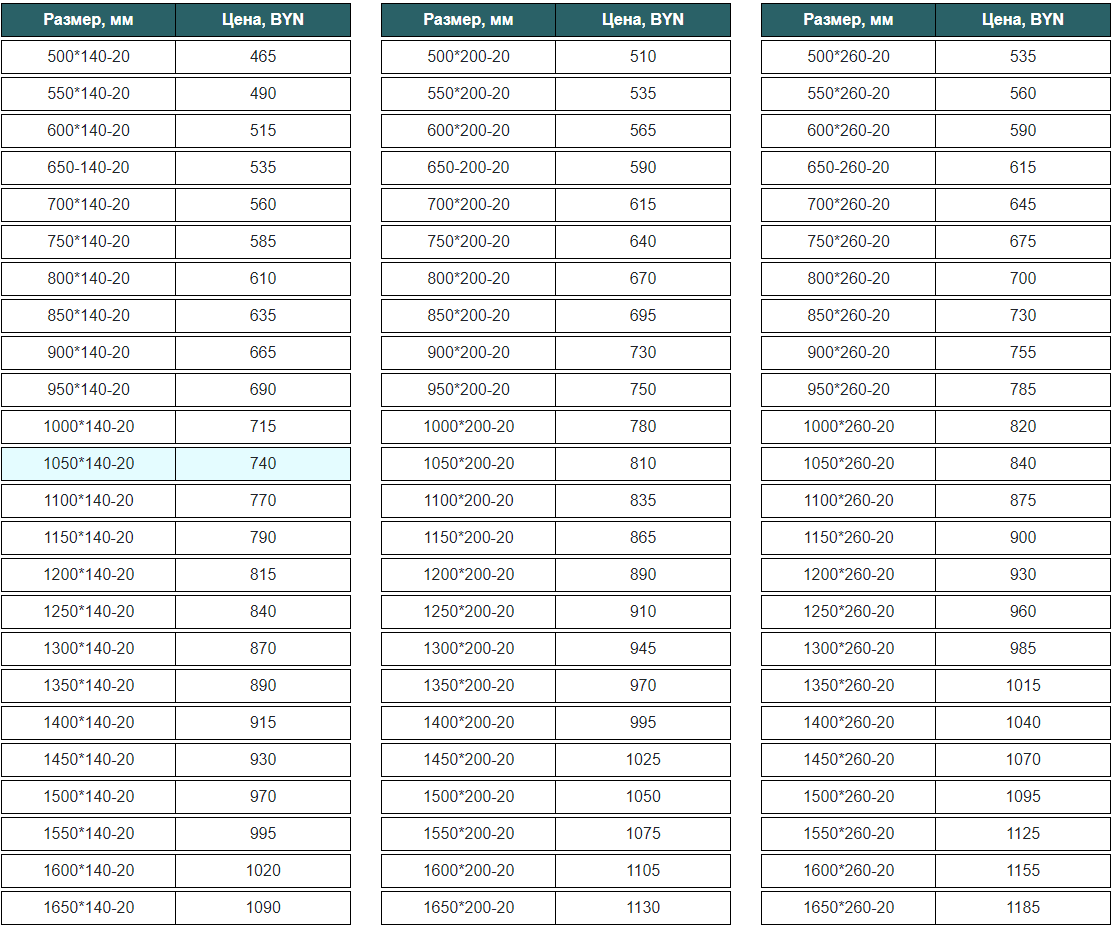Click the size cell 750*260-20
This screenshot has height=928, width=1112.
(x=849, y=242)
